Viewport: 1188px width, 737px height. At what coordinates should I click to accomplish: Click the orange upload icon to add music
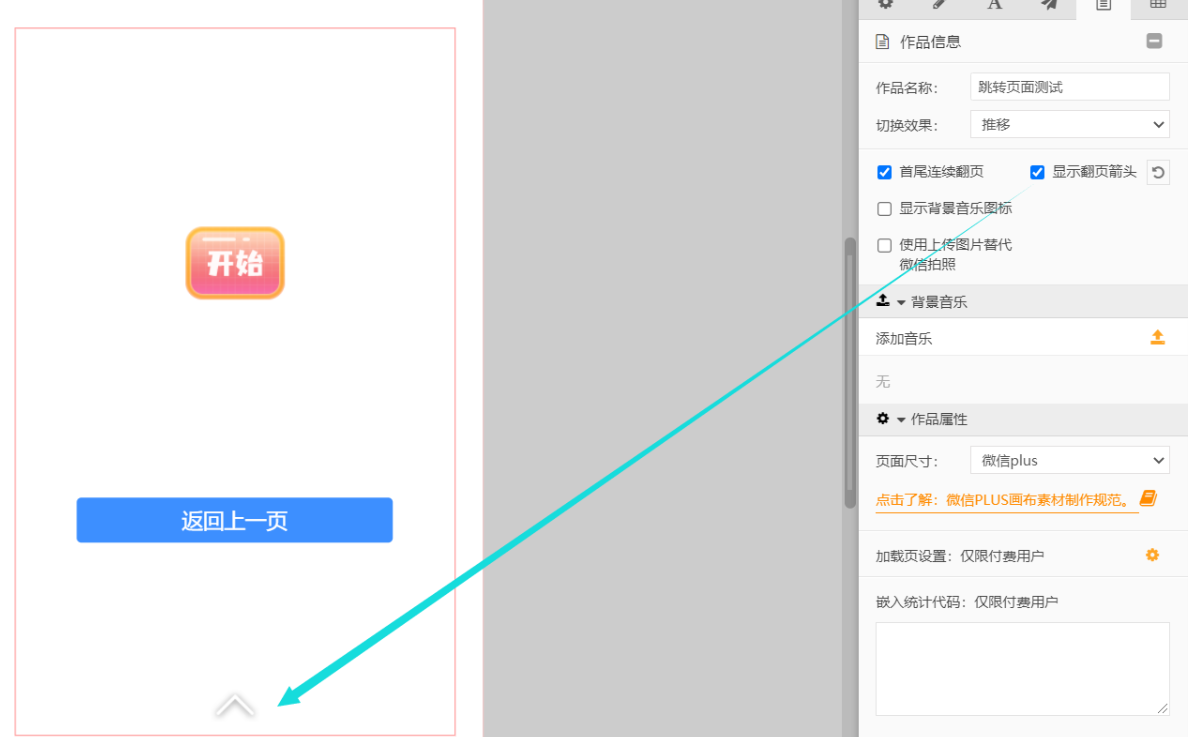tap(1157, 337)
